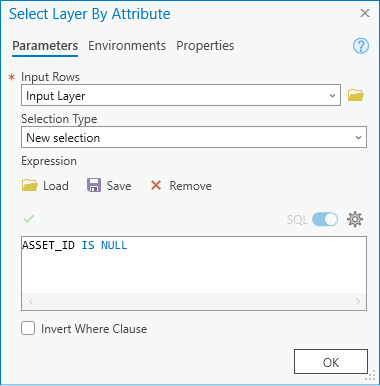380x386 pixels.
Task: Open expression settings gear icon
Action: point(355,219)
